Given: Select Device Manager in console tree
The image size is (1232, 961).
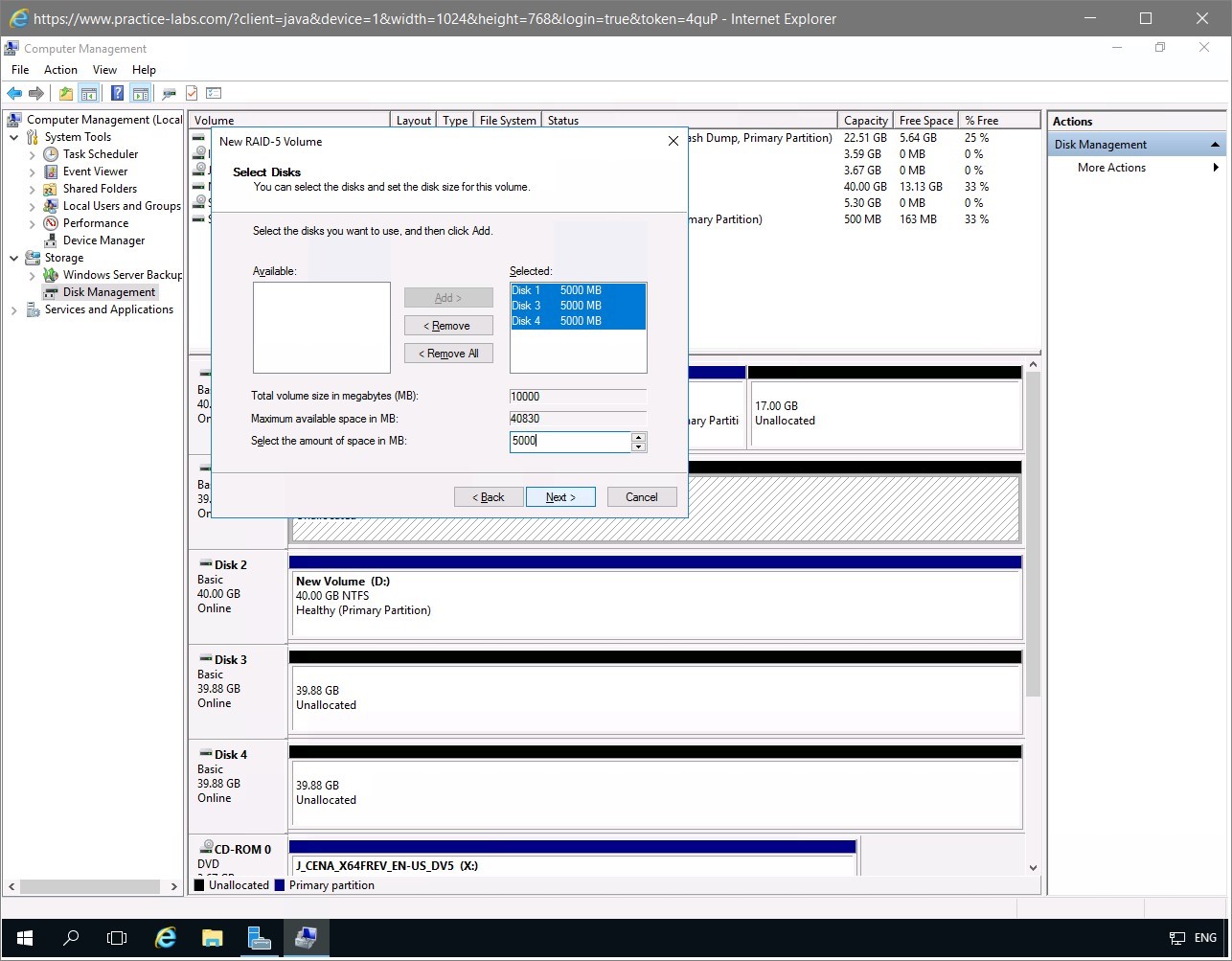Looking at the screenshot, I should click(x=103, y=240).
